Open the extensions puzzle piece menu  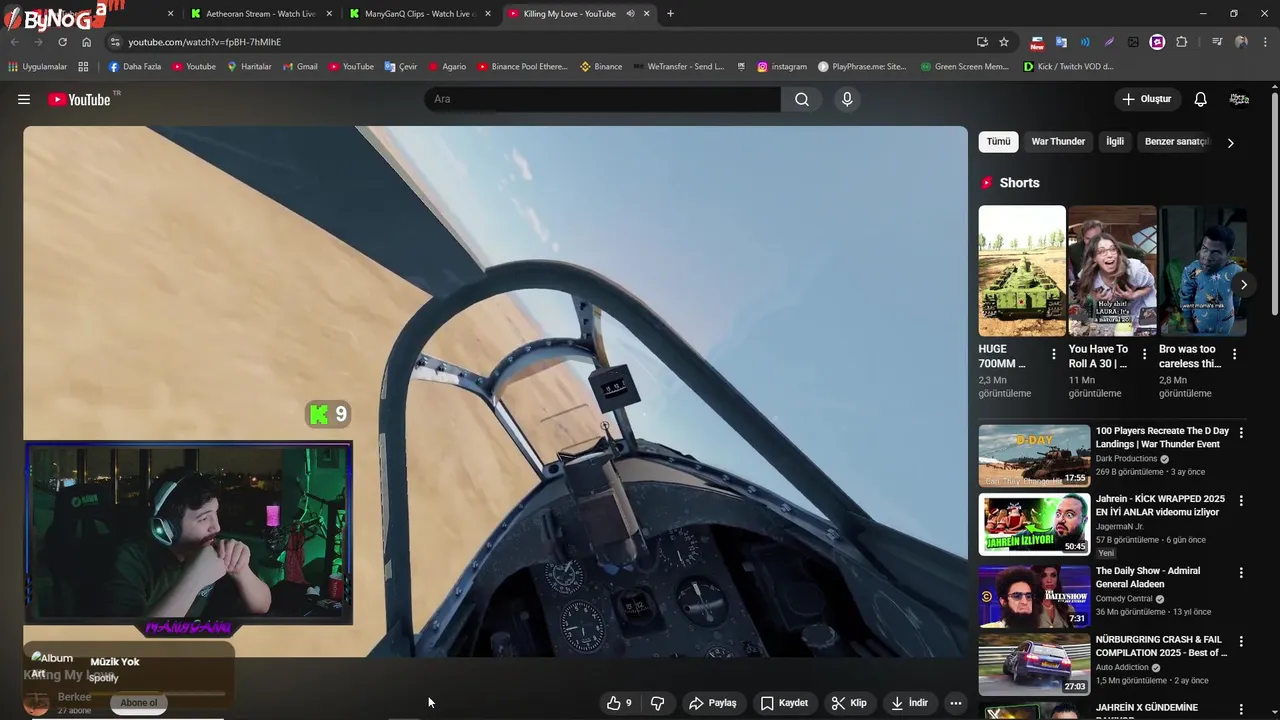[1182, 42]
